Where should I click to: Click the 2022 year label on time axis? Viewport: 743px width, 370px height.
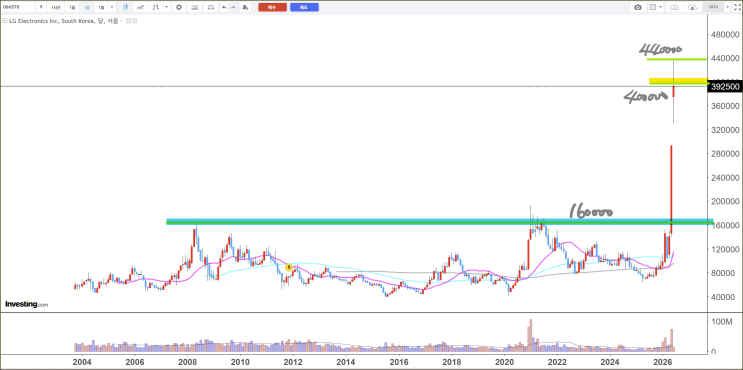tap(557, 361)
